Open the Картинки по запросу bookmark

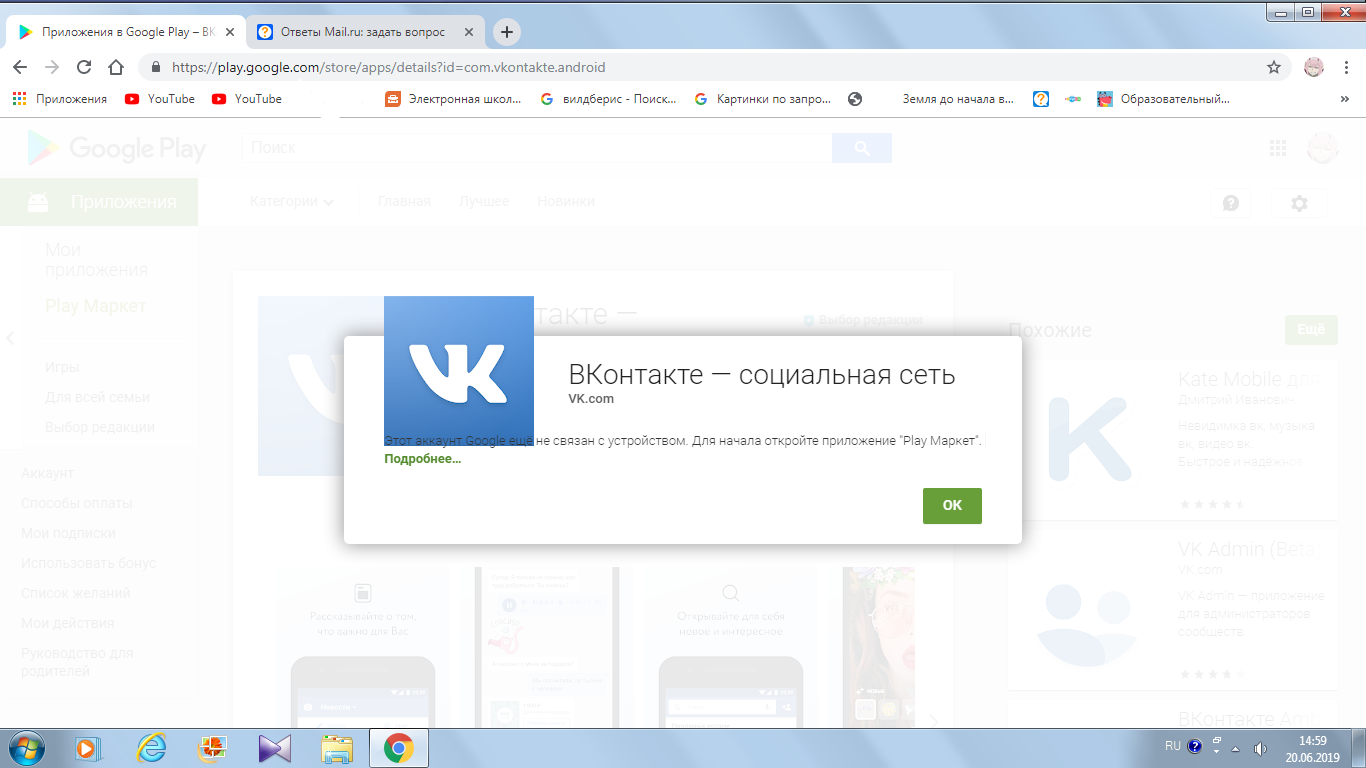763,99
